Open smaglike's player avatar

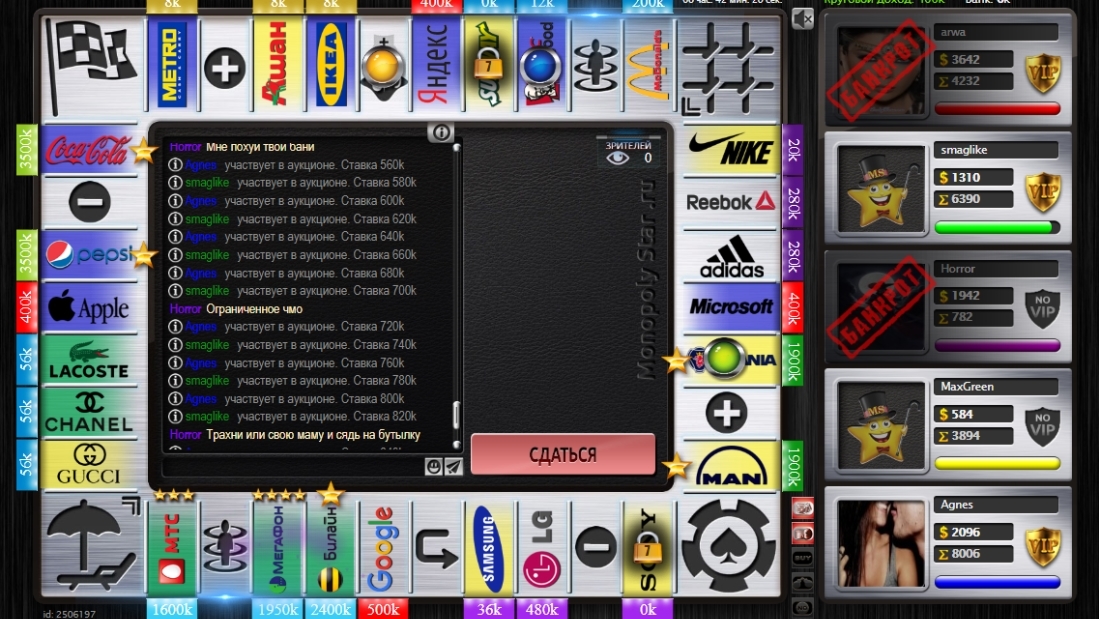[x=880, y=189]
